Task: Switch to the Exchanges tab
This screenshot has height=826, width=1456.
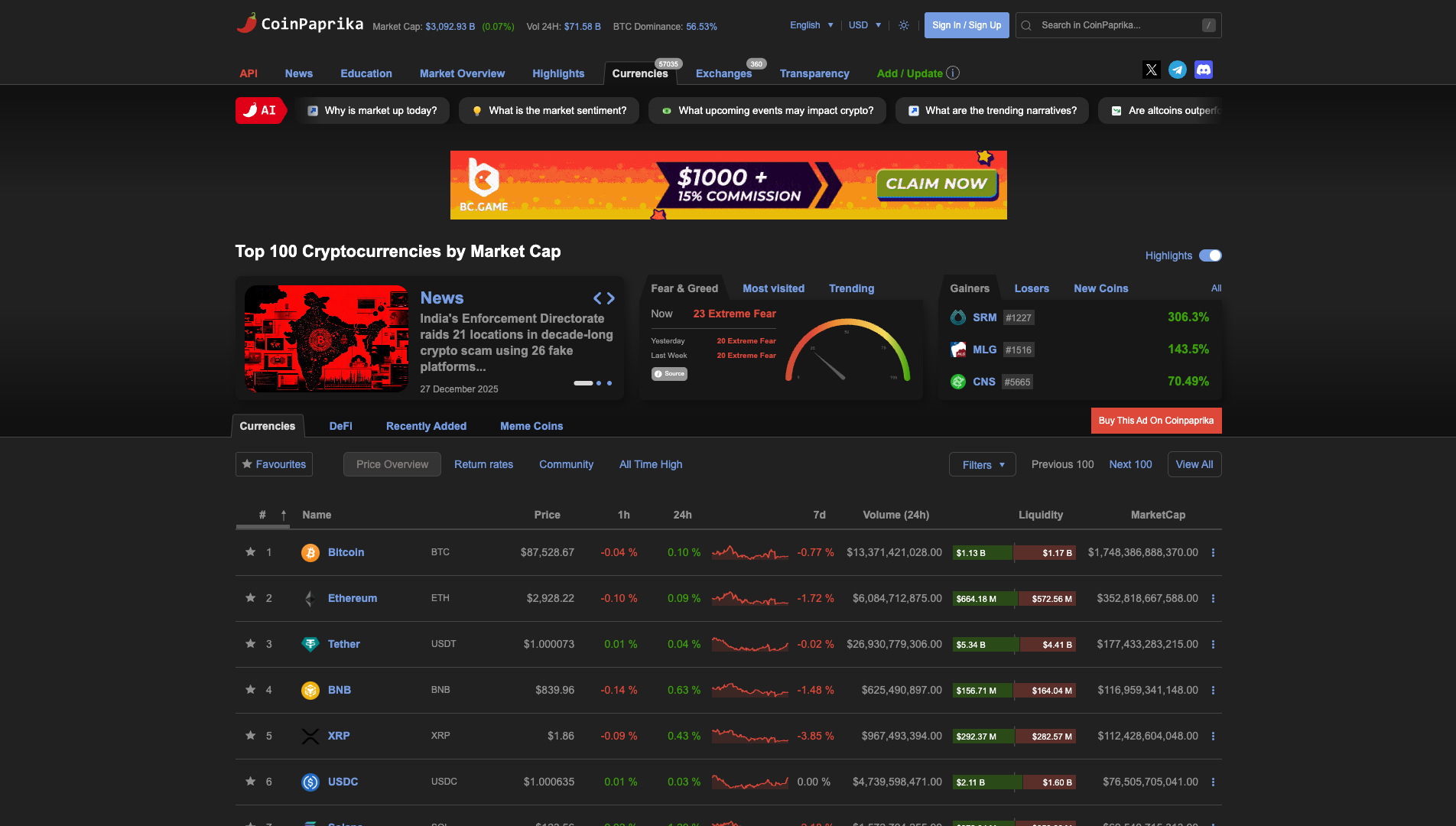Action: 723,73
